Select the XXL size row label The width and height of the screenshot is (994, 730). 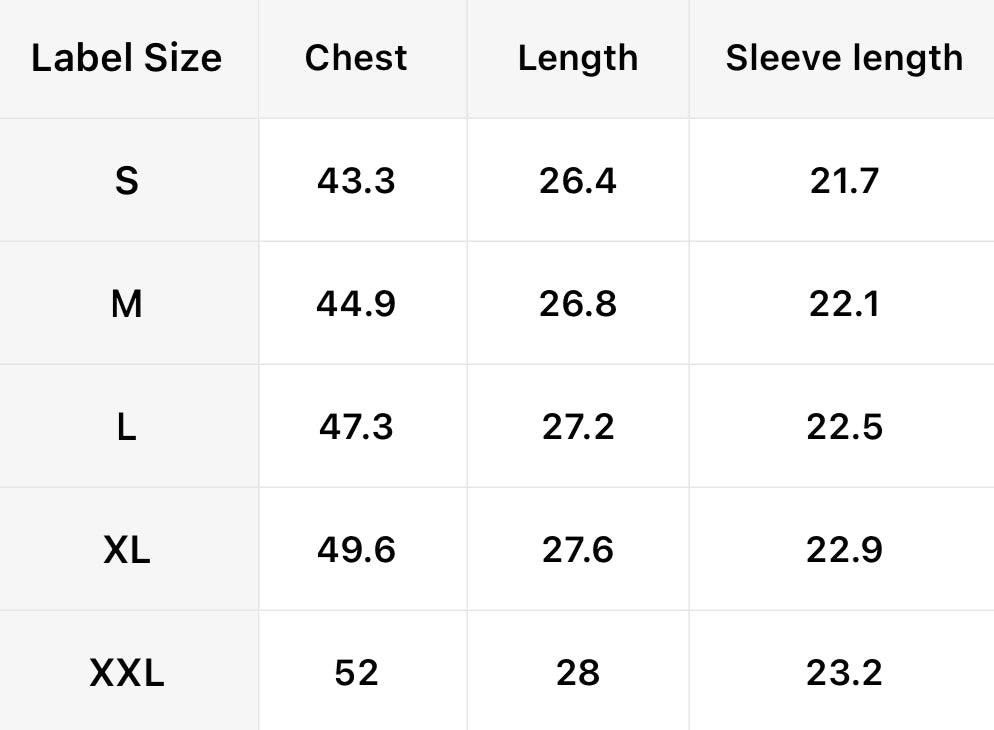click(126, 673)
